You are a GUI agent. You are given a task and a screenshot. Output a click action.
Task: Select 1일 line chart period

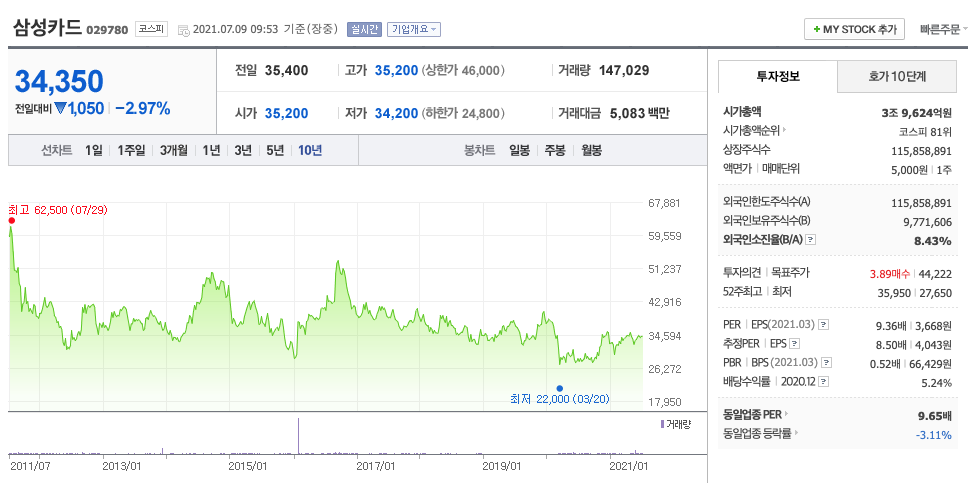(x=94, y=150)
